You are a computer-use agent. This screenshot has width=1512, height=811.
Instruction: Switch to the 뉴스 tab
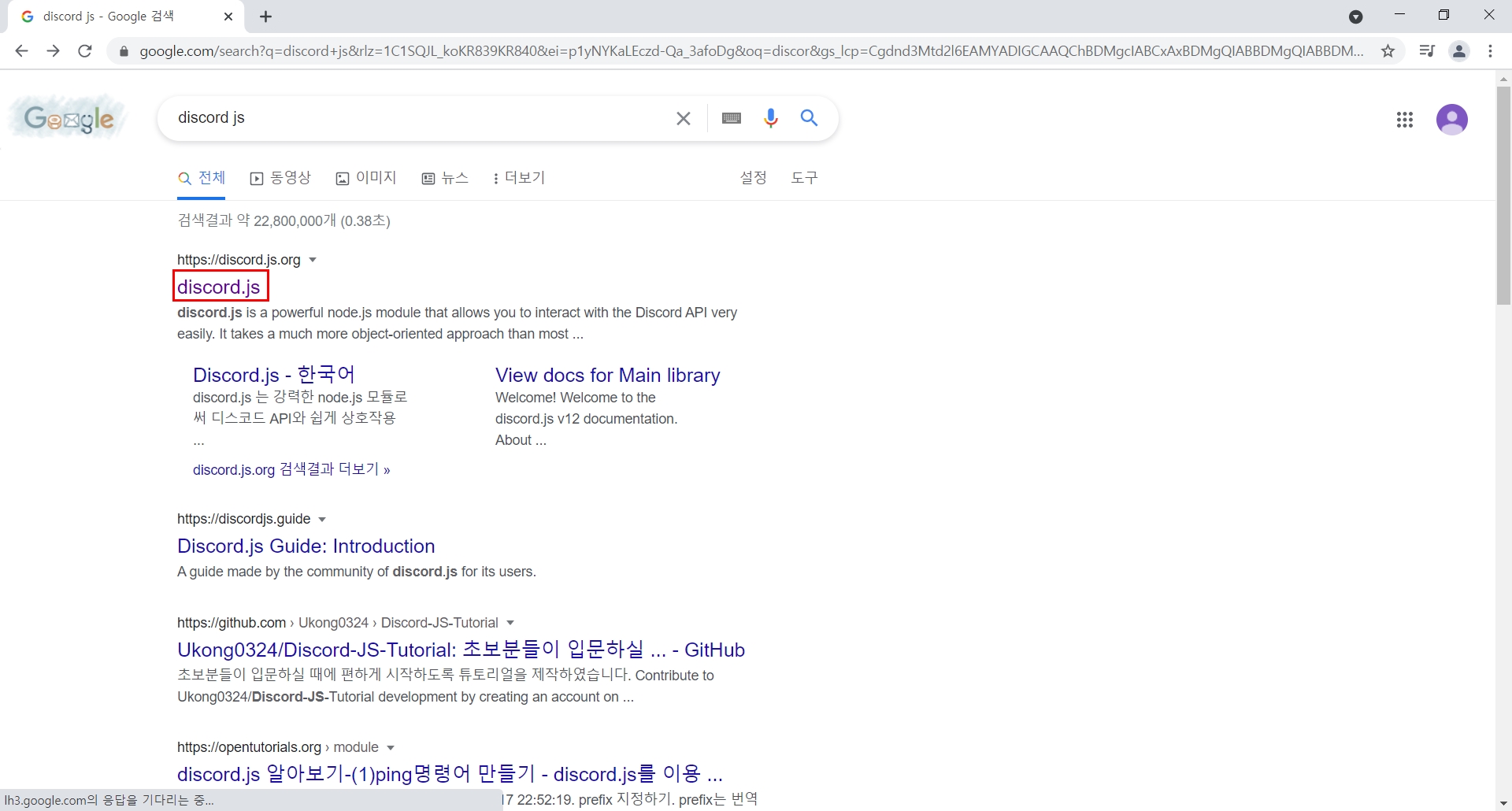(445, 178)
